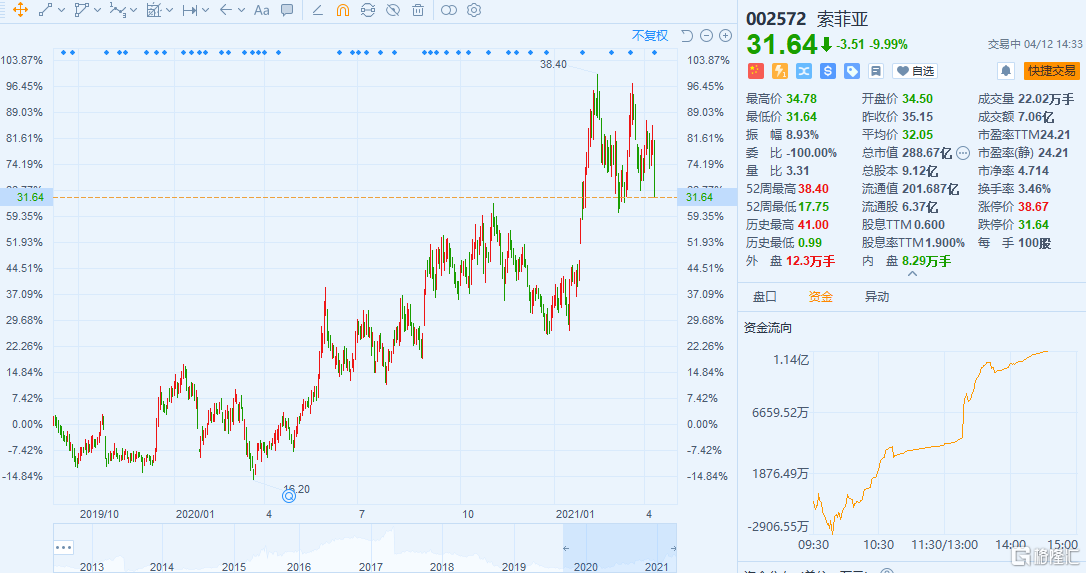
Task: Select the Fibonacci grid analysis tool
Action: coord(154,10)
